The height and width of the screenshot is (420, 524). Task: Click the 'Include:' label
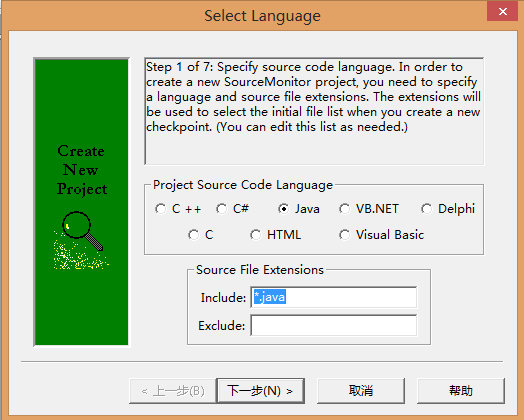point(223,297)
